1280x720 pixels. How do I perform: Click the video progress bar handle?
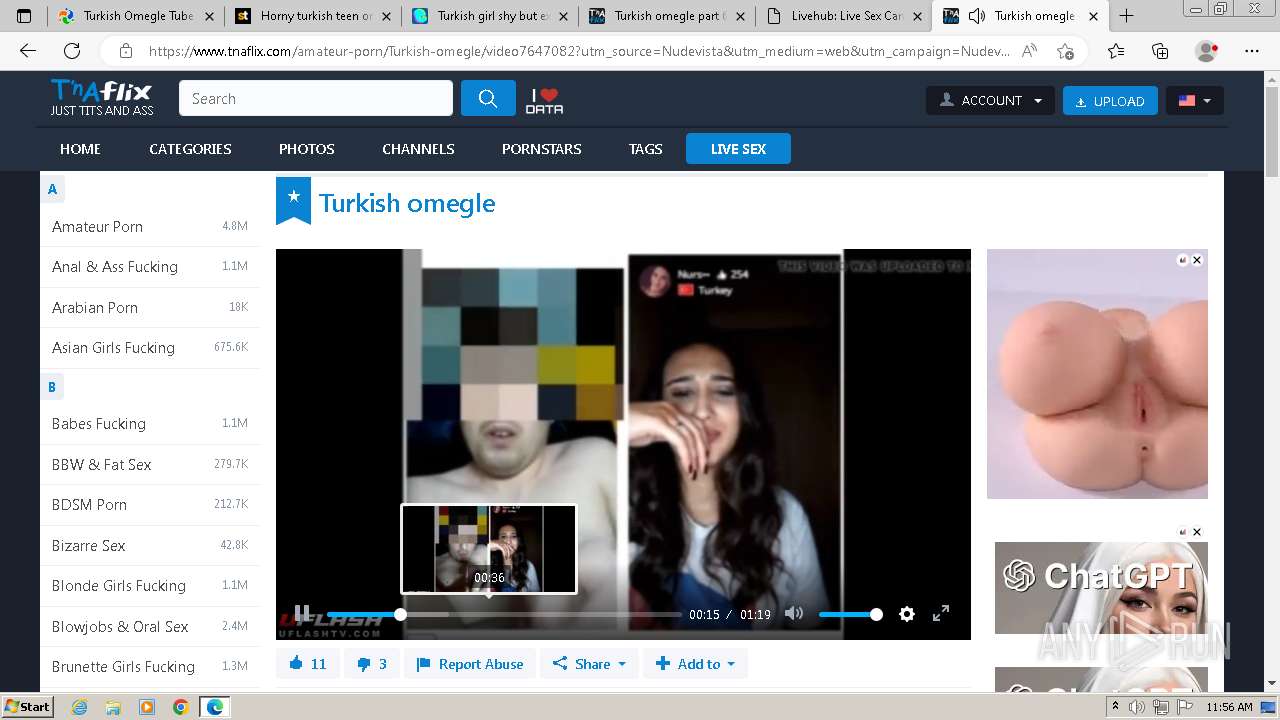click(x=400, y=614)
